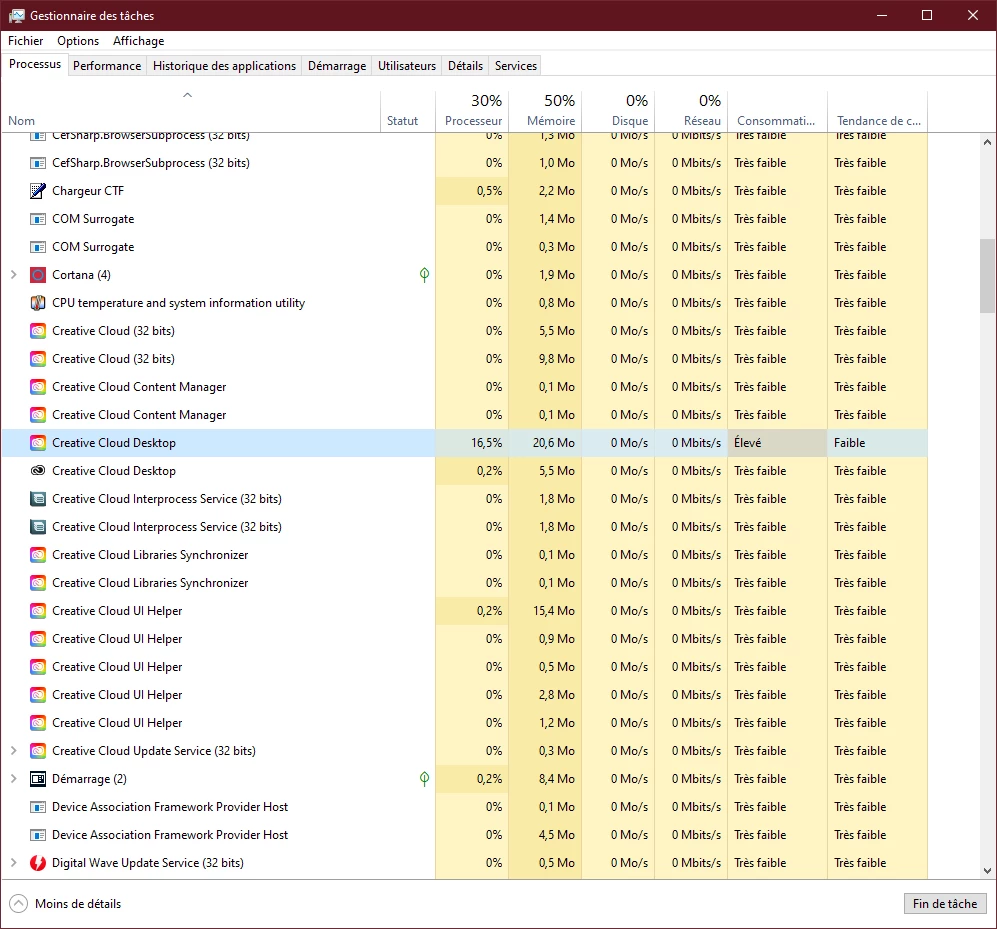Click the 20,6 Mo memory cell
Viewport: 997px width, 929px height.
click(545, 443)
